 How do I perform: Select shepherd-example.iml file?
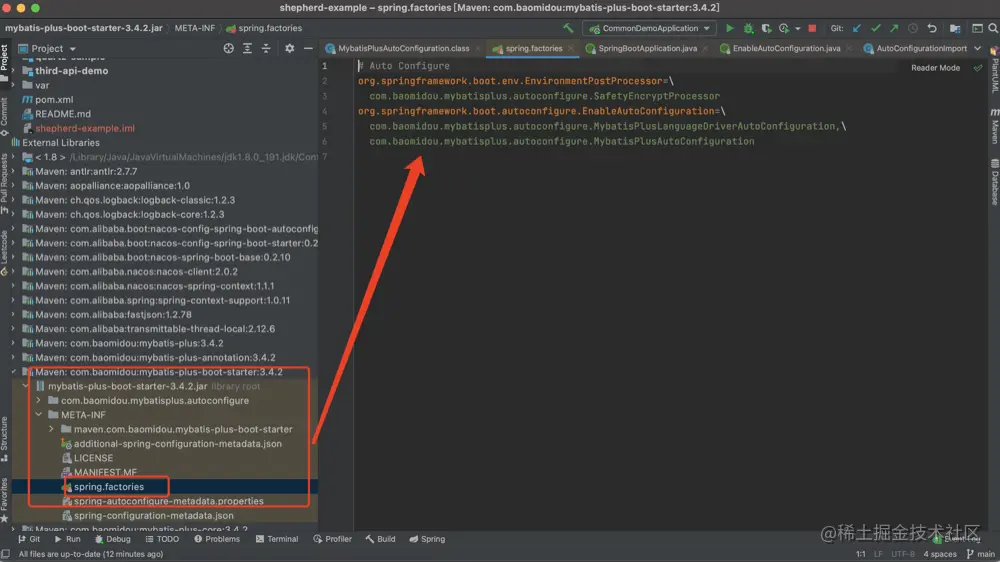tap(84, 128)
